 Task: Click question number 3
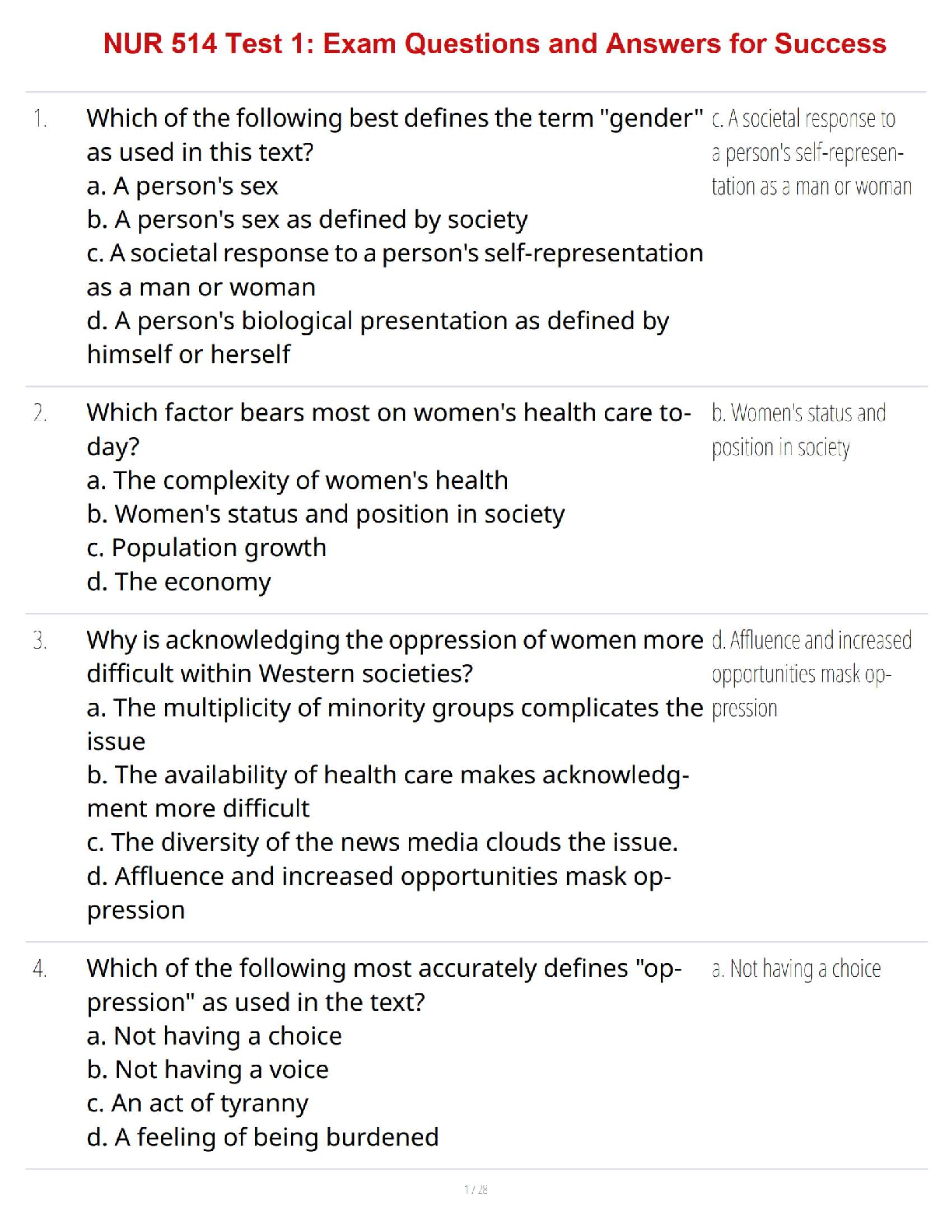coord(40,641)
